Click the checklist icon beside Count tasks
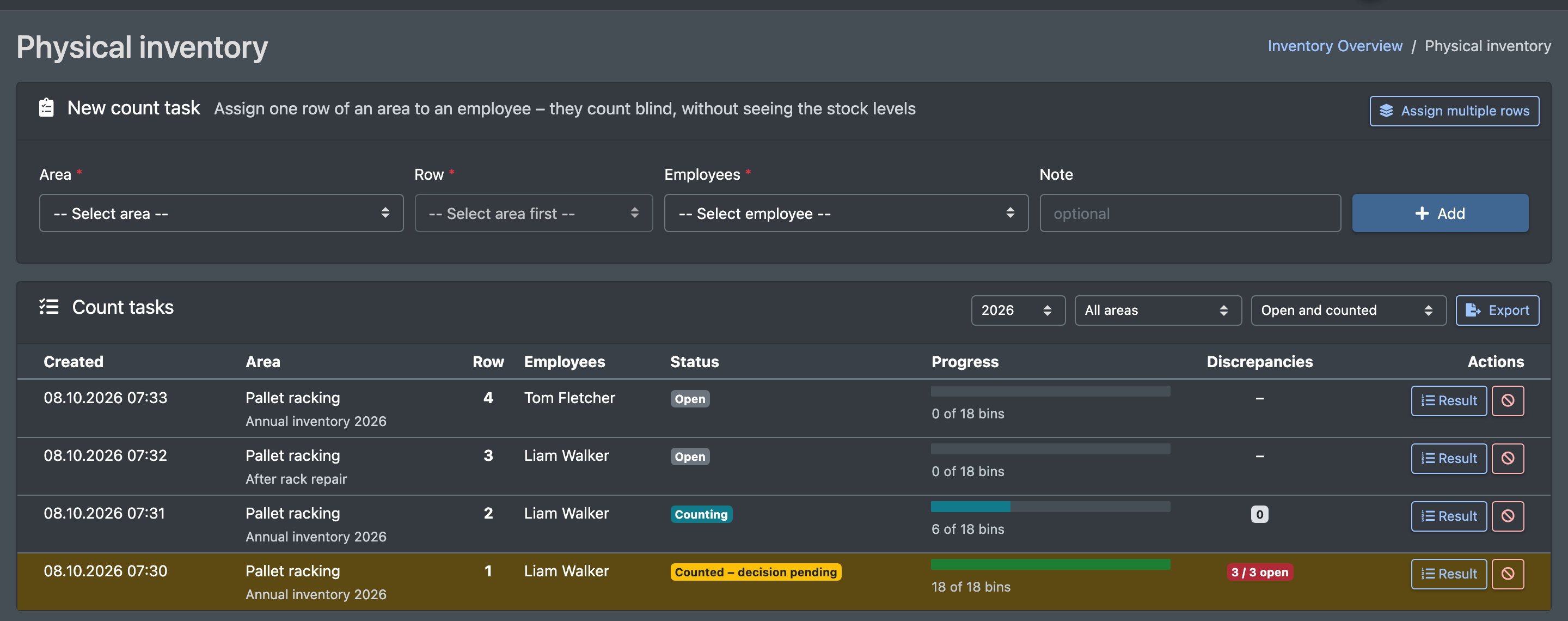1568x621 pixels. click(x=48, y=307)
